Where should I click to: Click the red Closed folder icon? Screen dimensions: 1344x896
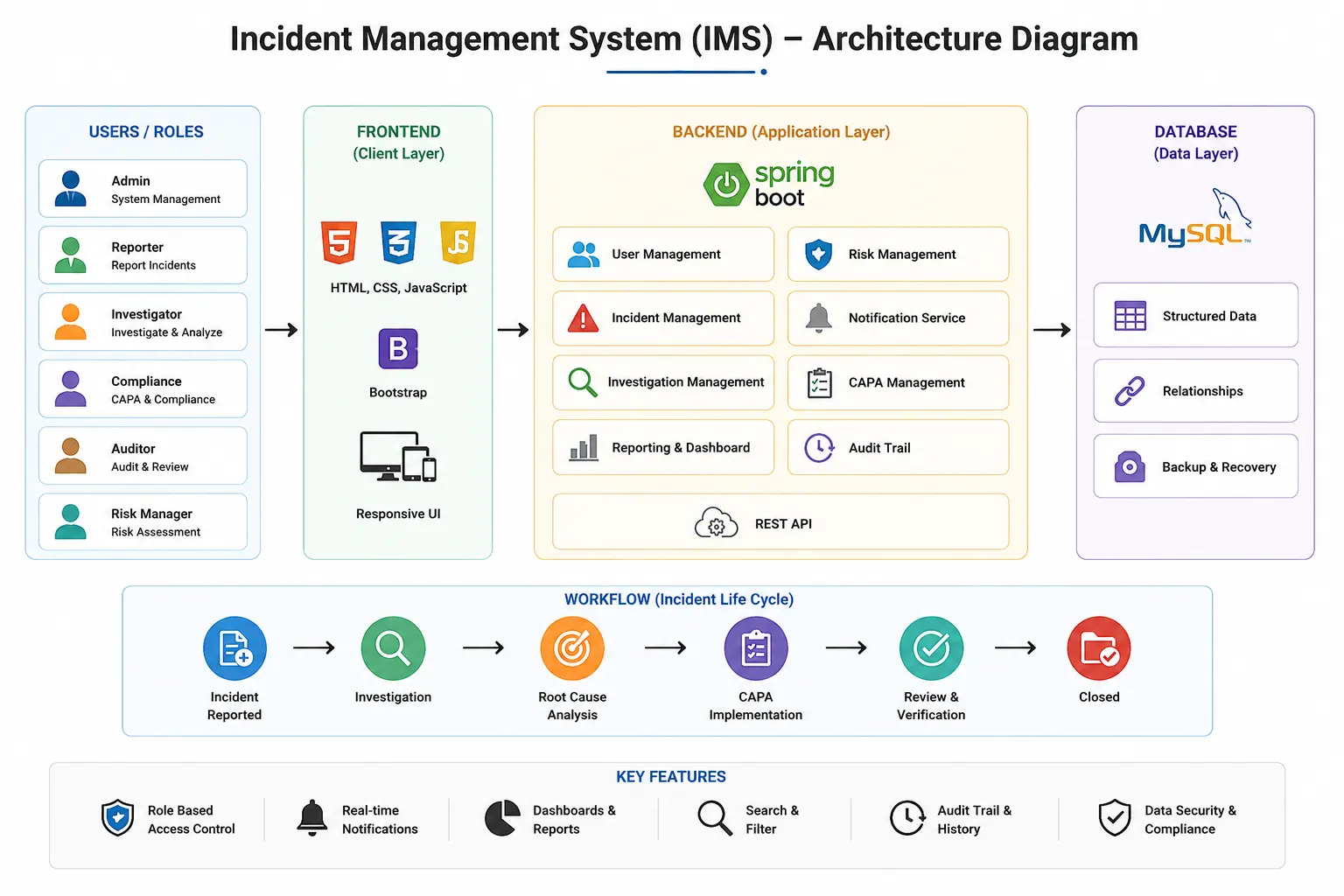tap(1099, 648)
